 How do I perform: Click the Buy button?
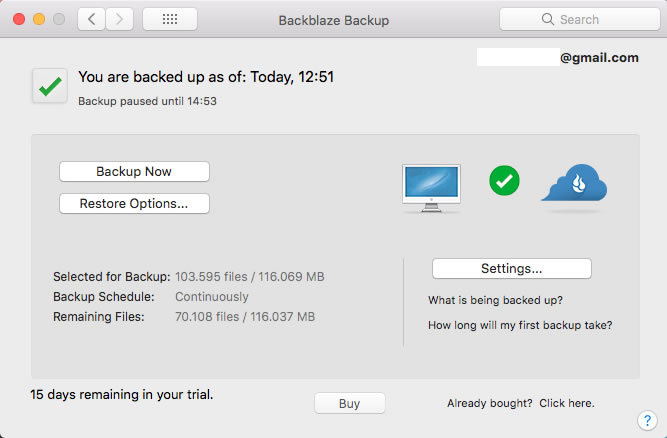pos(350,403)
